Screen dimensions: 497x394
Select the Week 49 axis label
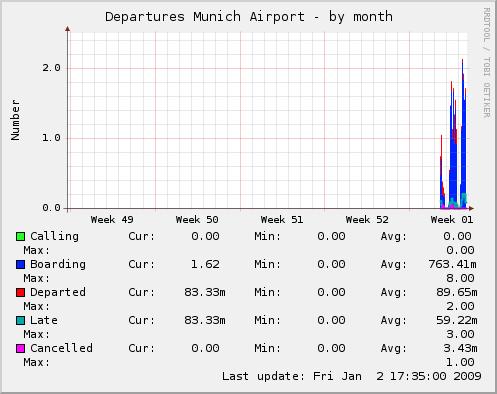pyautogui.click(x=112, y=220)
